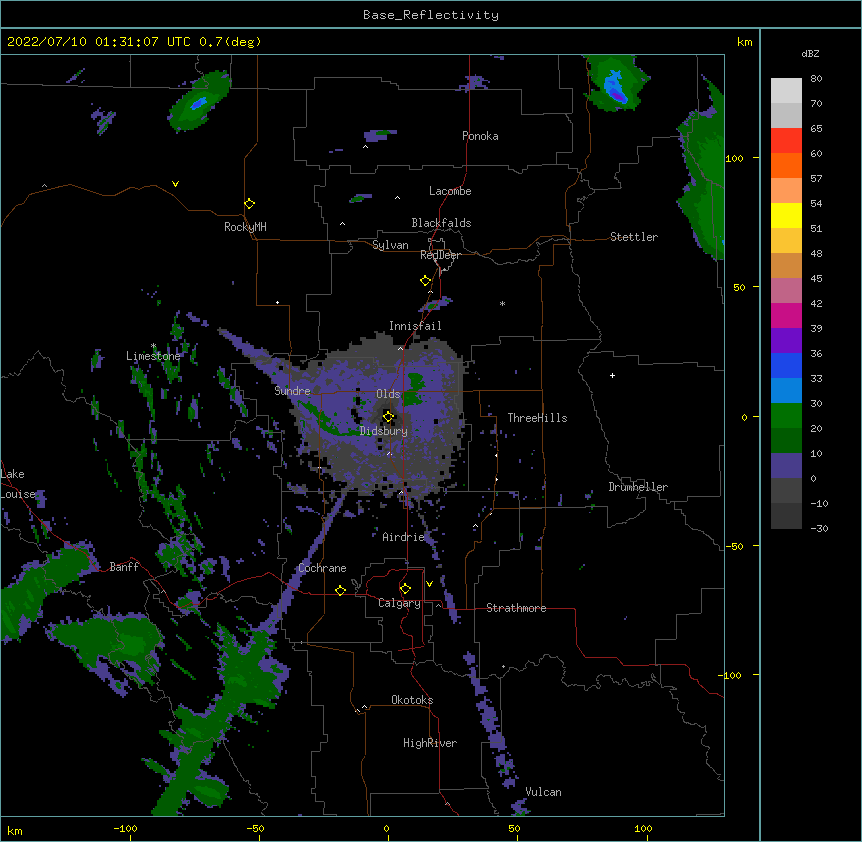Click the magenta 42 dBZ color swatch
The width and height of the screenshot is (862, 842).
click(786, 315)
